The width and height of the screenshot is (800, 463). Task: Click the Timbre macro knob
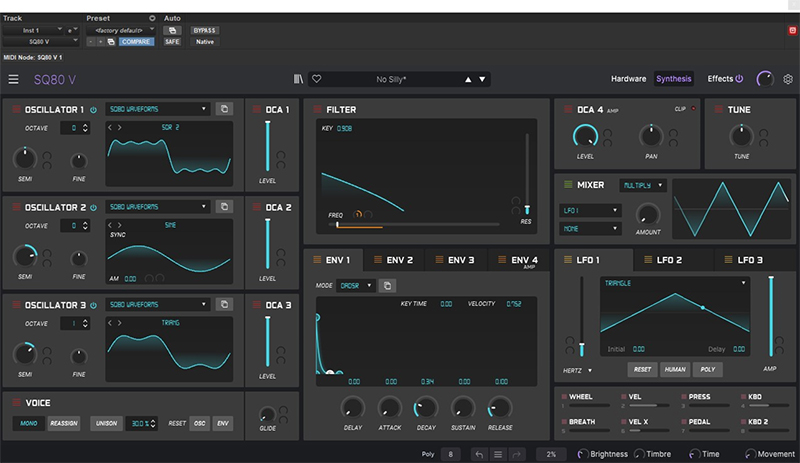point(639,454)
